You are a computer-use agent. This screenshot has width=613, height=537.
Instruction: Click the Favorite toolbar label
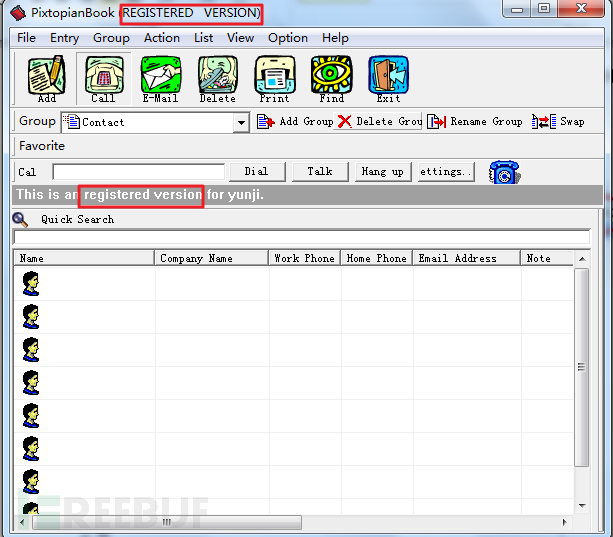42,146
